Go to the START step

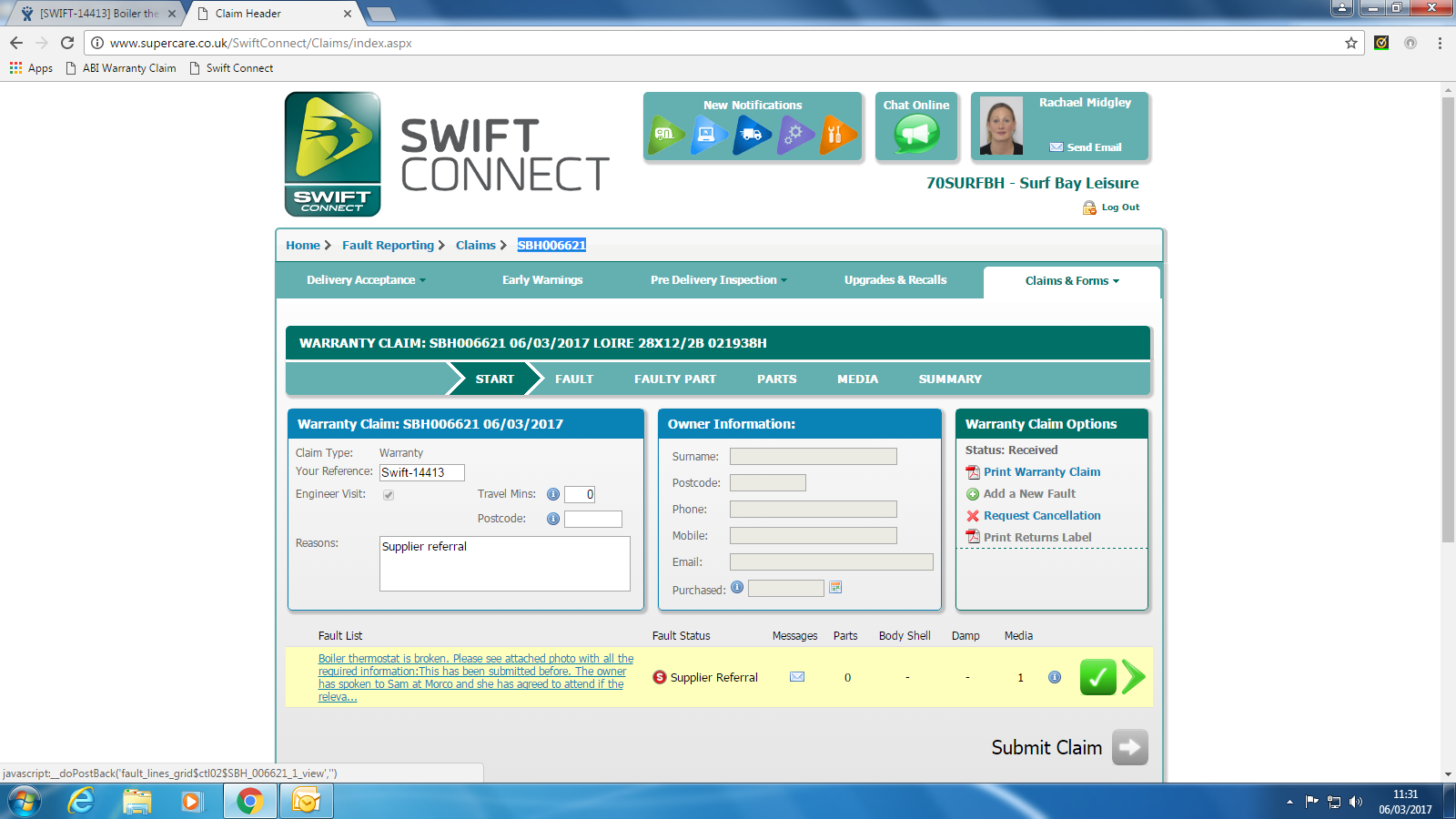tap(495, 379)
